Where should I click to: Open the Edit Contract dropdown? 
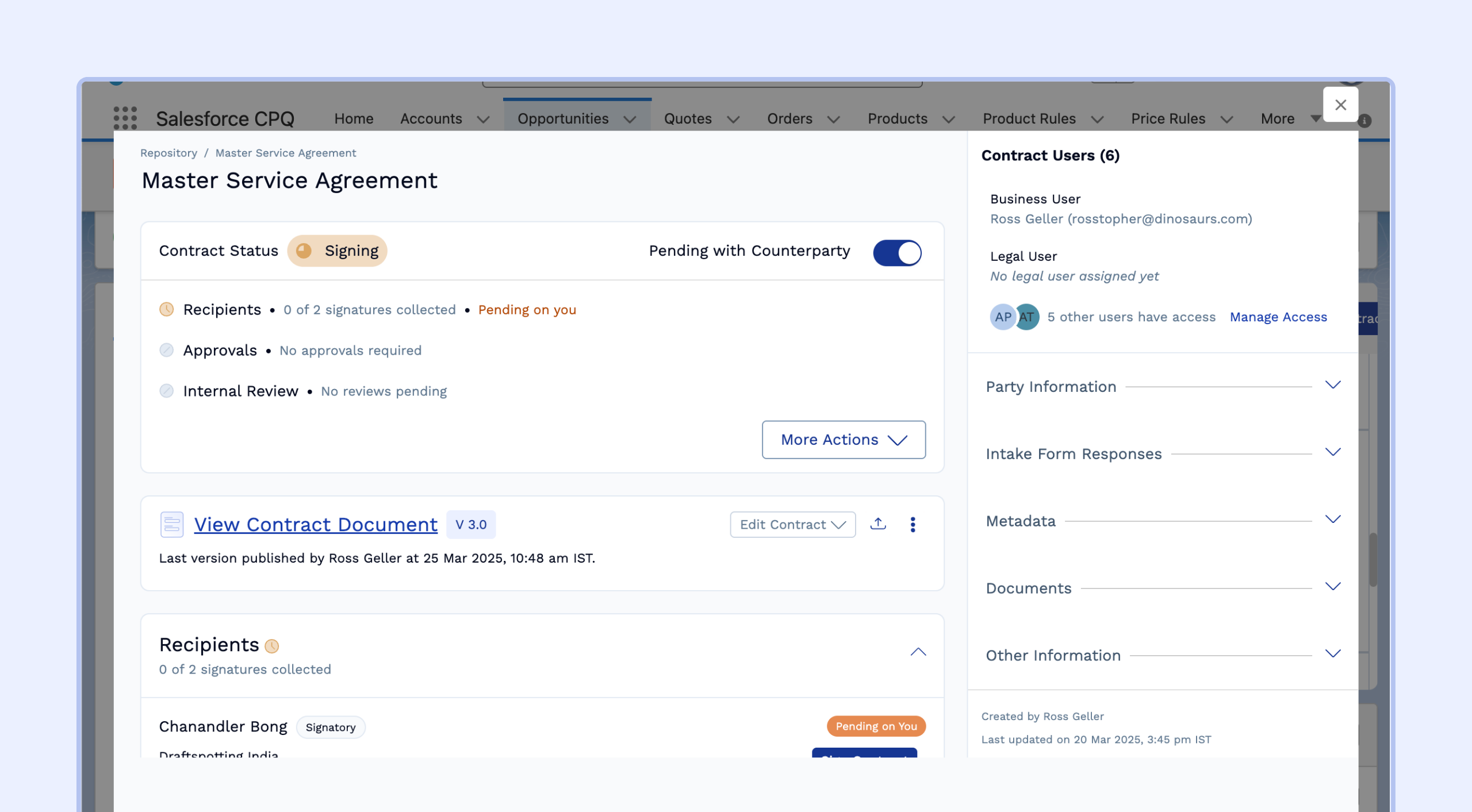pyautogui.click(x=792, y=524)
